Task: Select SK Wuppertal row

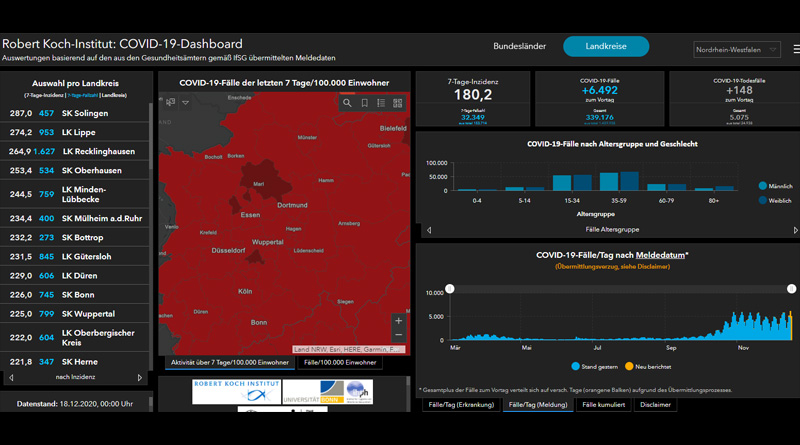Action: [74, 314]
